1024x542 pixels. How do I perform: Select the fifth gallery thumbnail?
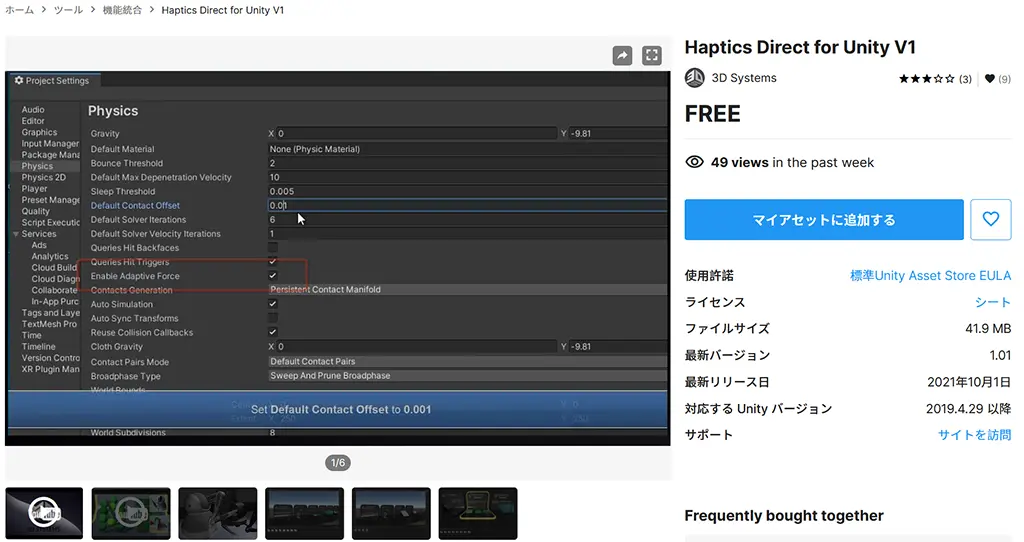(391, 513)
